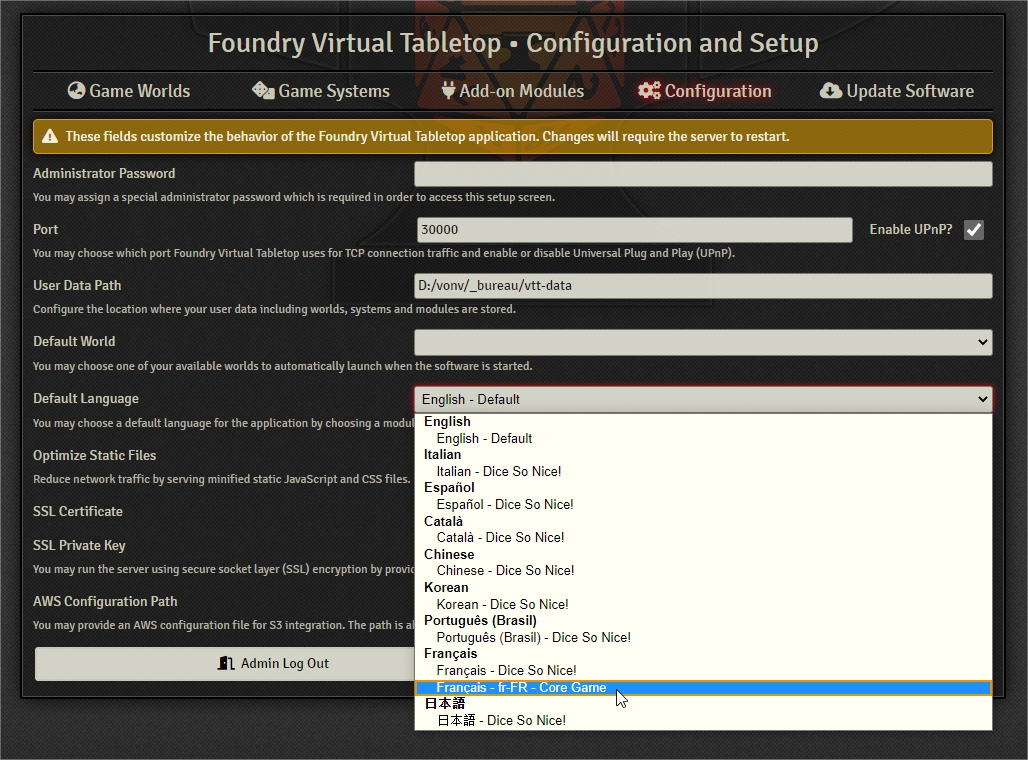Viewport: 1028px width, 760px height.
Task: Select Español - Dice So Nice! option
Action: (703, 504)
